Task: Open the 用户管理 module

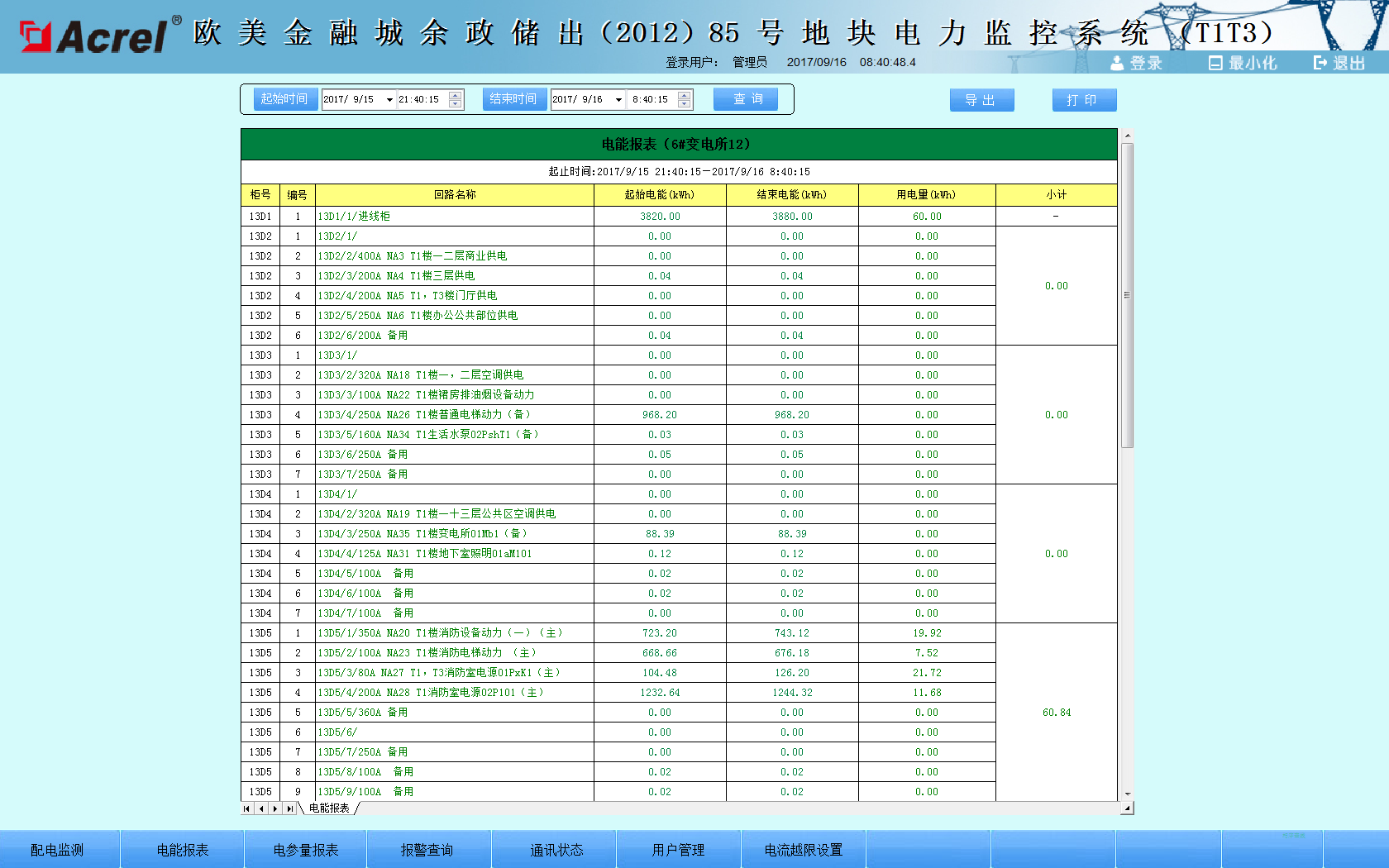Action: pyautogui.click(x=678, y=848)
